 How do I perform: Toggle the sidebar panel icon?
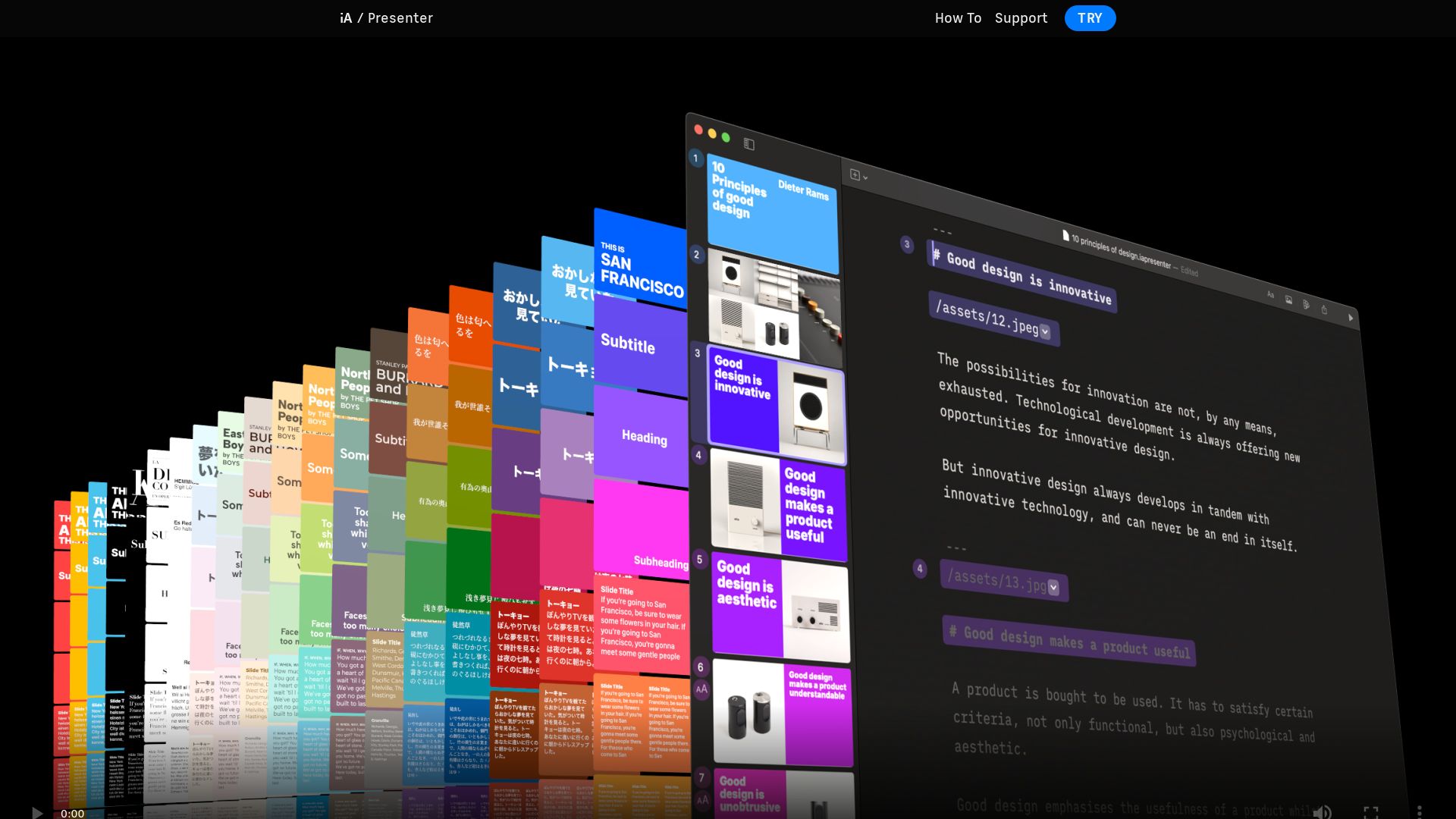748,144
